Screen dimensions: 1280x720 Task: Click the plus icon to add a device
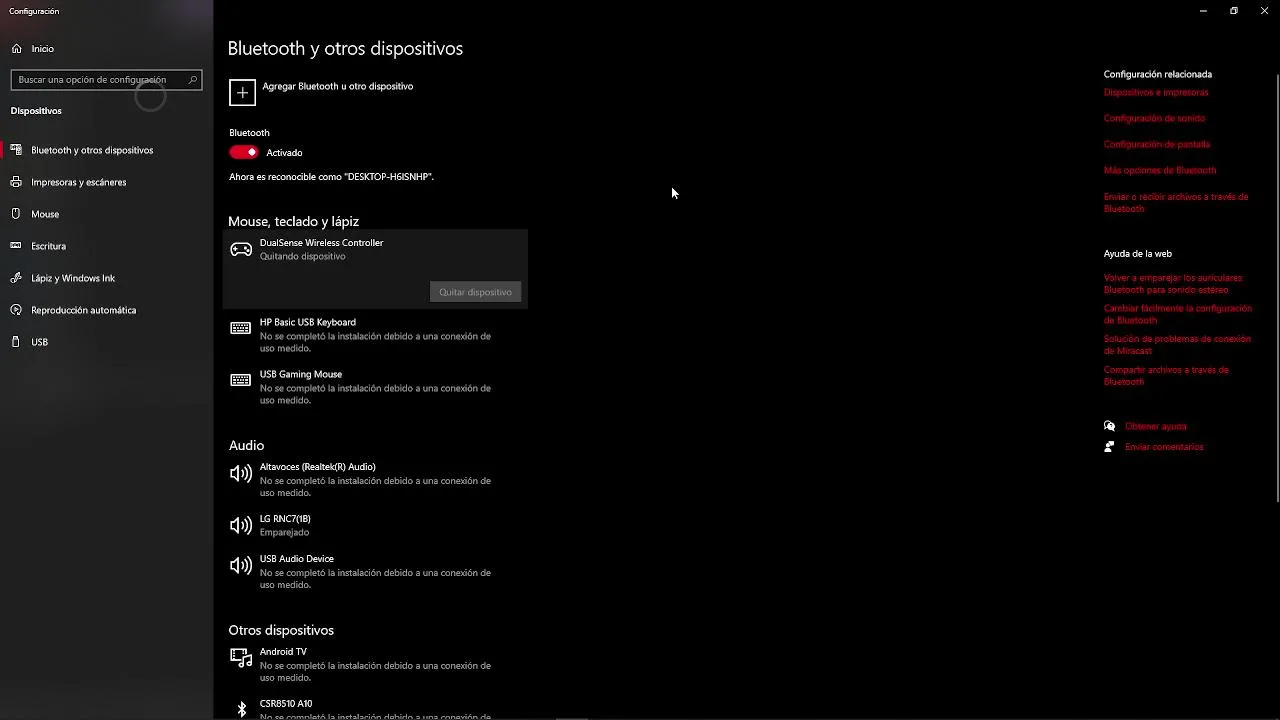(242, 92)
